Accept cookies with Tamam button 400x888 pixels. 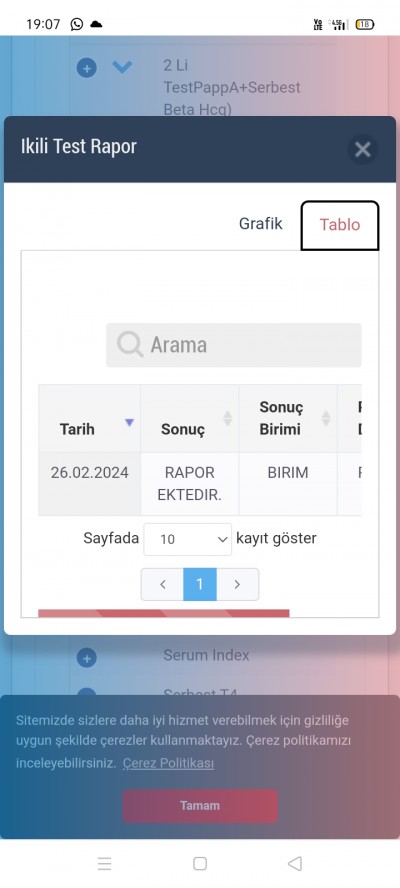pos(200,806)
